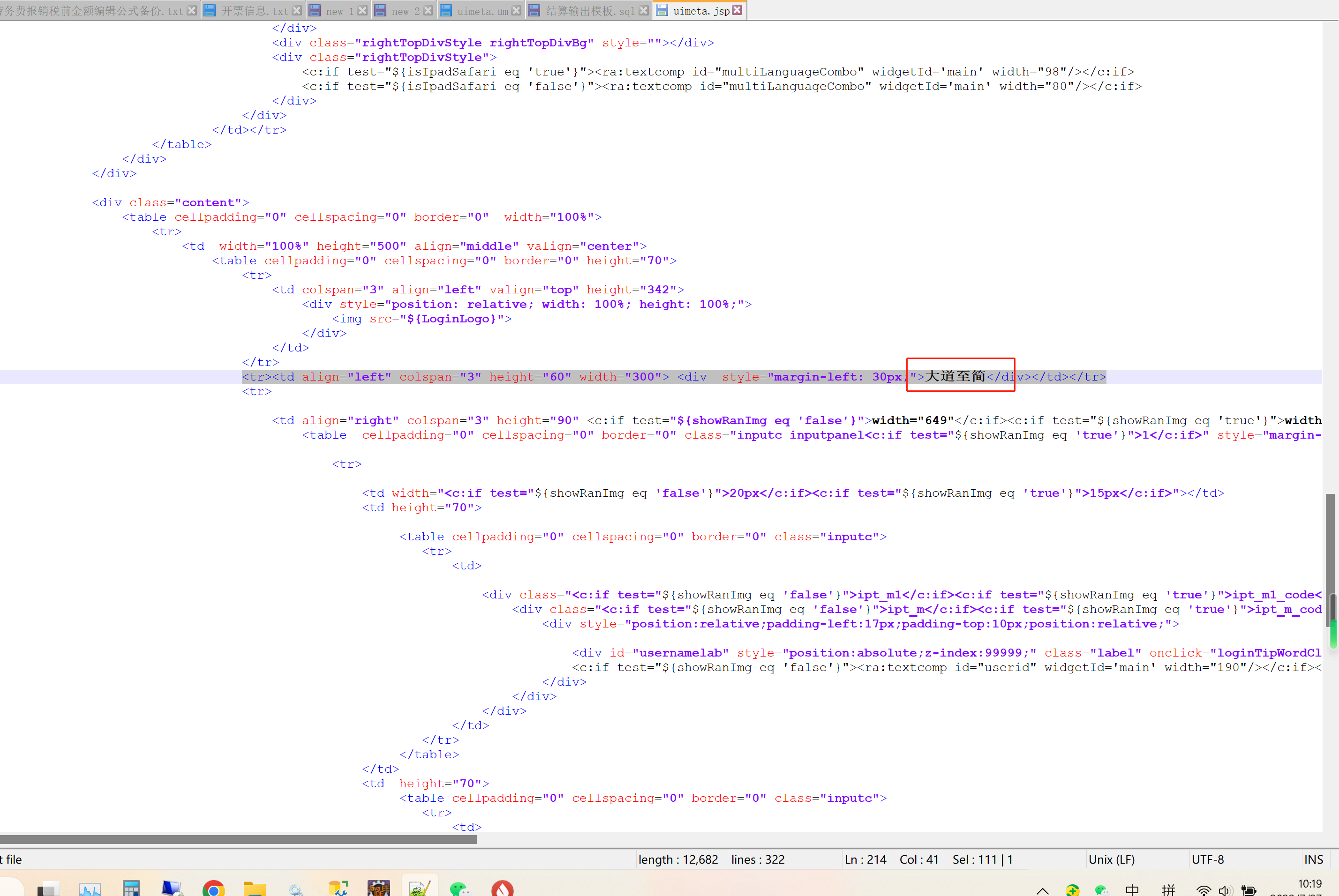Toggle the 中 Chinese input mode indicator
This screenshot has height=896, width=1339.
(1132, 890)
